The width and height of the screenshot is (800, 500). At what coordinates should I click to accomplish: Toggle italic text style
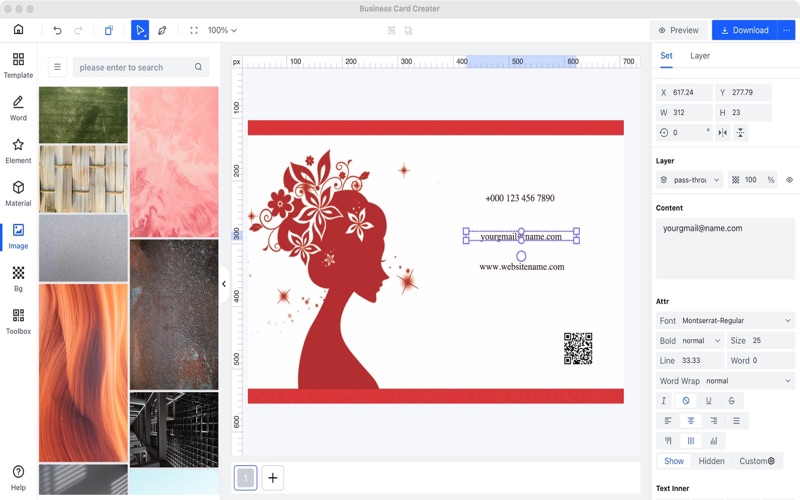pos(664,401)
